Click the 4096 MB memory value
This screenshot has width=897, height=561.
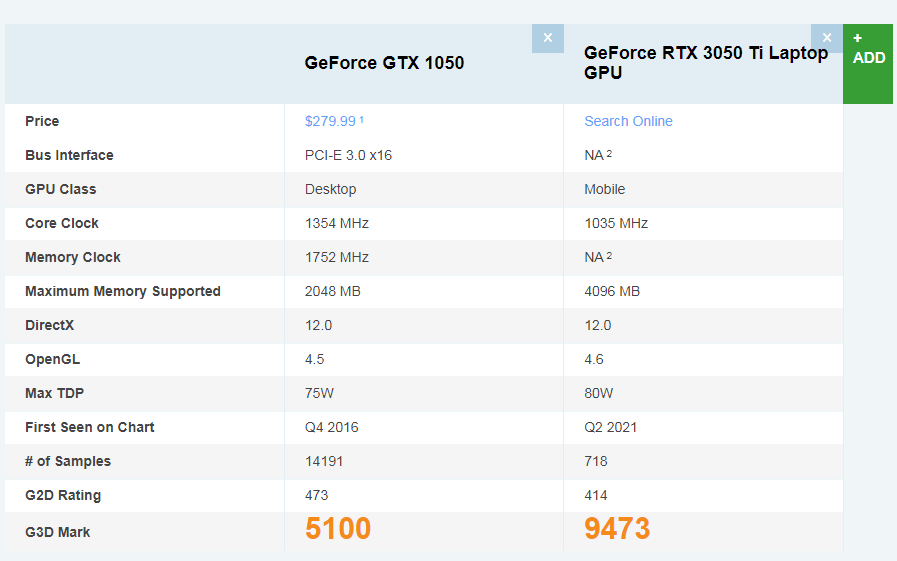click(612, 291)
